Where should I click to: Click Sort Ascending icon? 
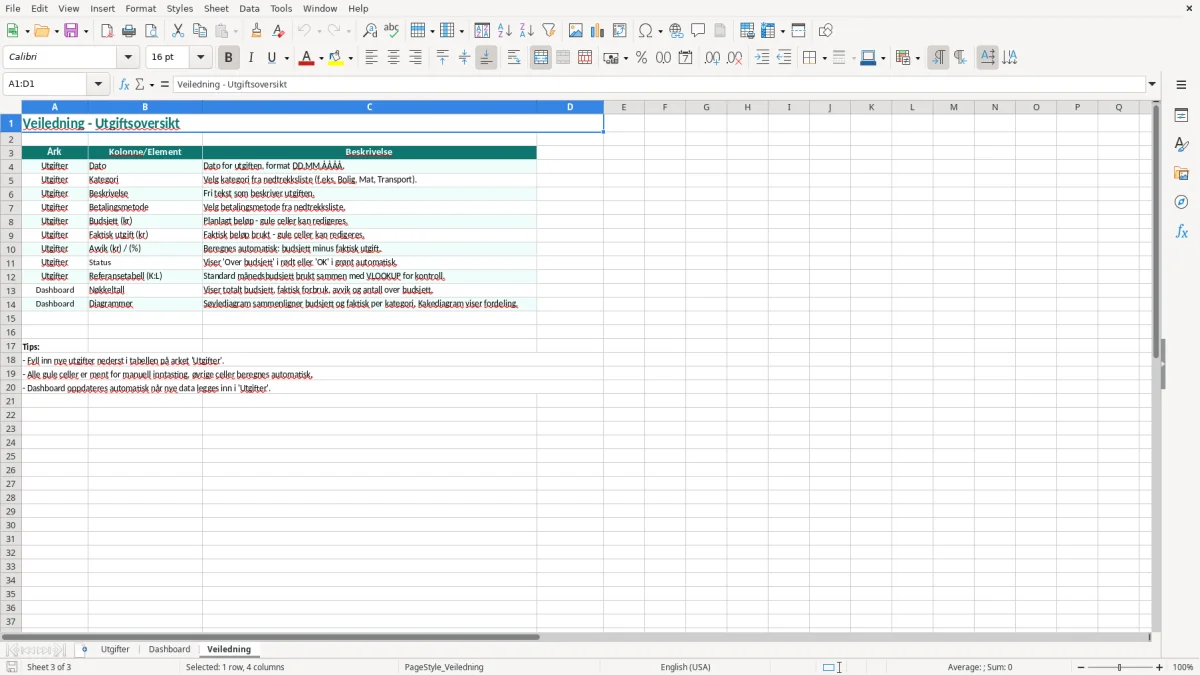pyautogui.click(x=505, y=30)
